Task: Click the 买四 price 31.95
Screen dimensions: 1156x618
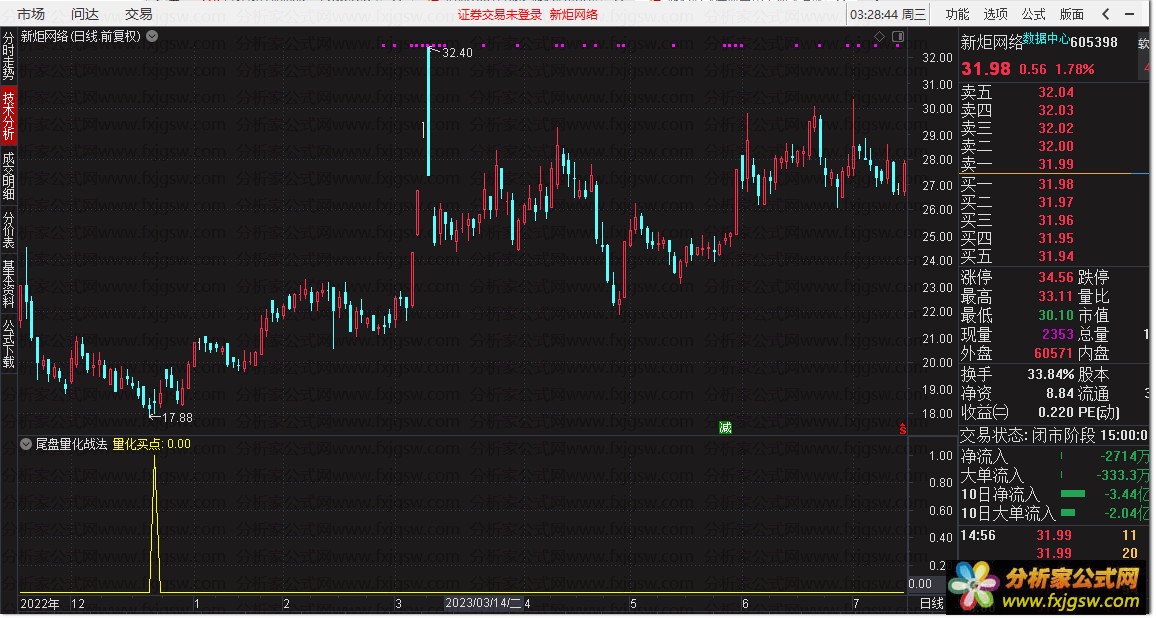Action: pos(1056,238)
